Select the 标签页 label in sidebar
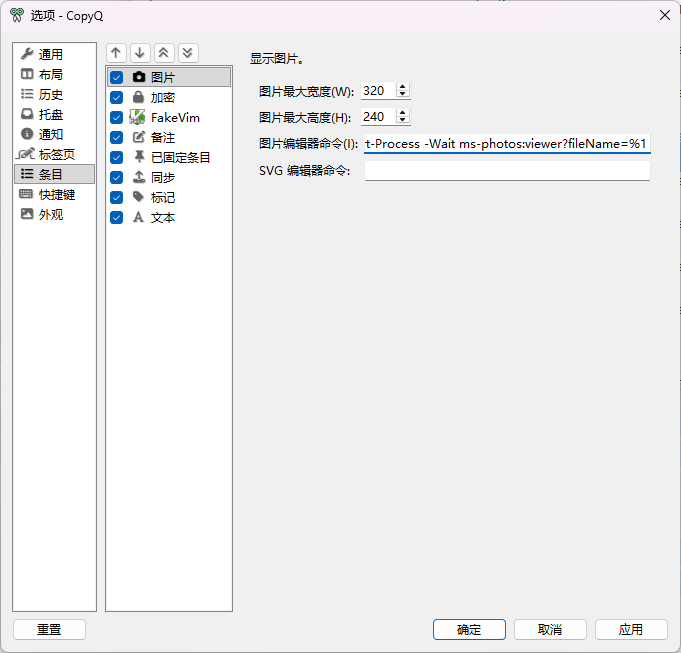The image size is (681, 653). 57,154
